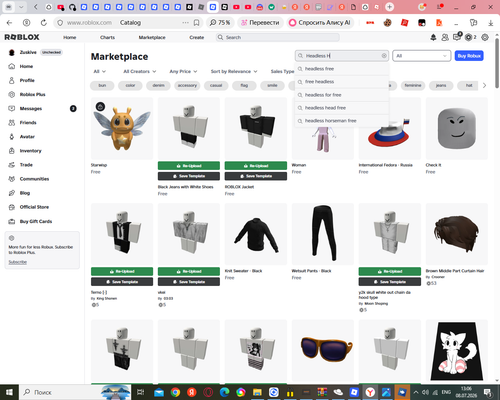Screen dimensions: 500x400
Task: Choose suggestion "headless for free"
Action: [x=342, y=95]
